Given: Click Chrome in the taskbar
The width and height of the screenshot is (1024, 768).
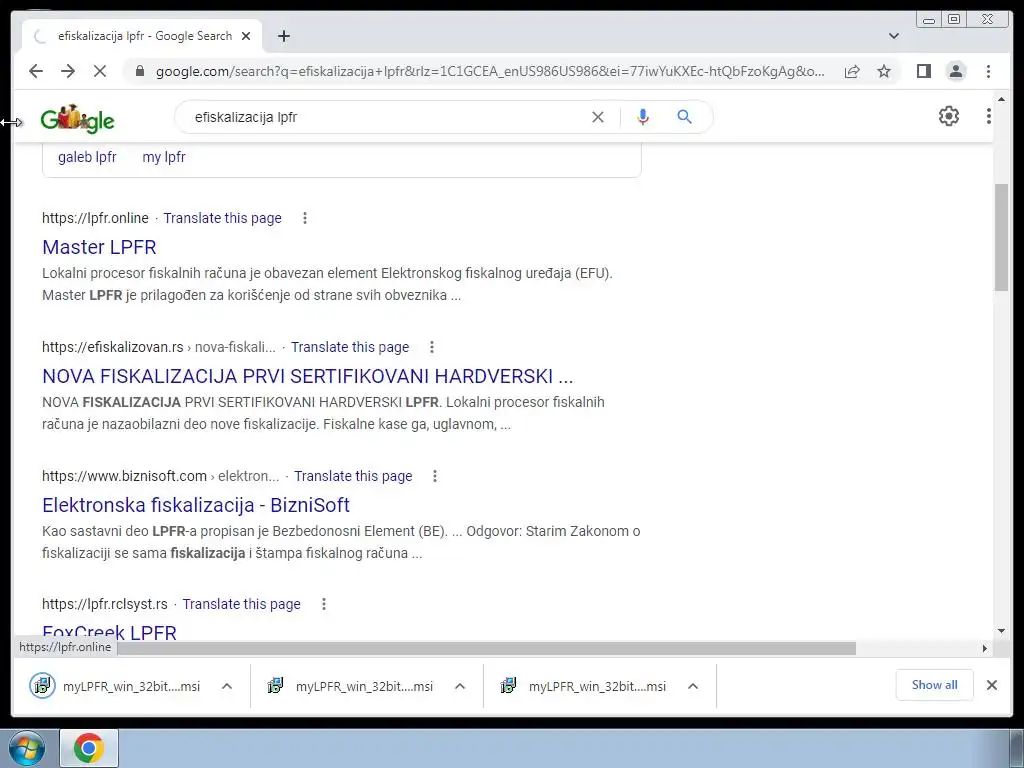Looking at the screenshot, I should coord(89,748).
